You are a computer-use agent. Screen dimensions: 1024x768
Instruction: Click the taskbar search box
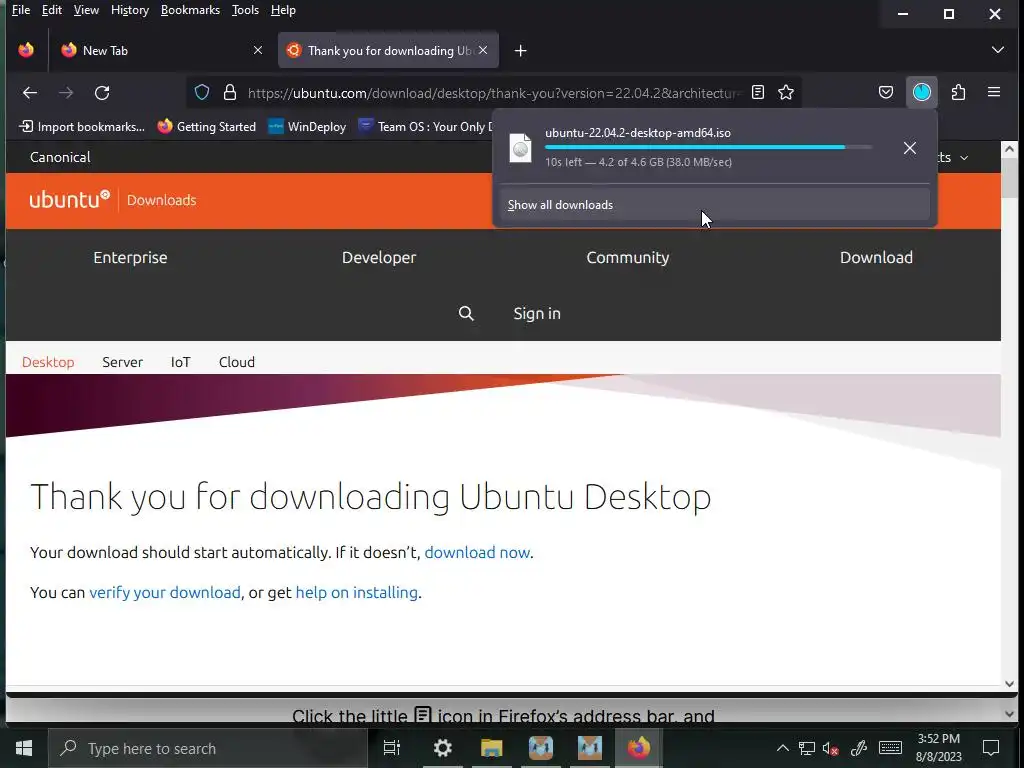(x=208, y=748)
